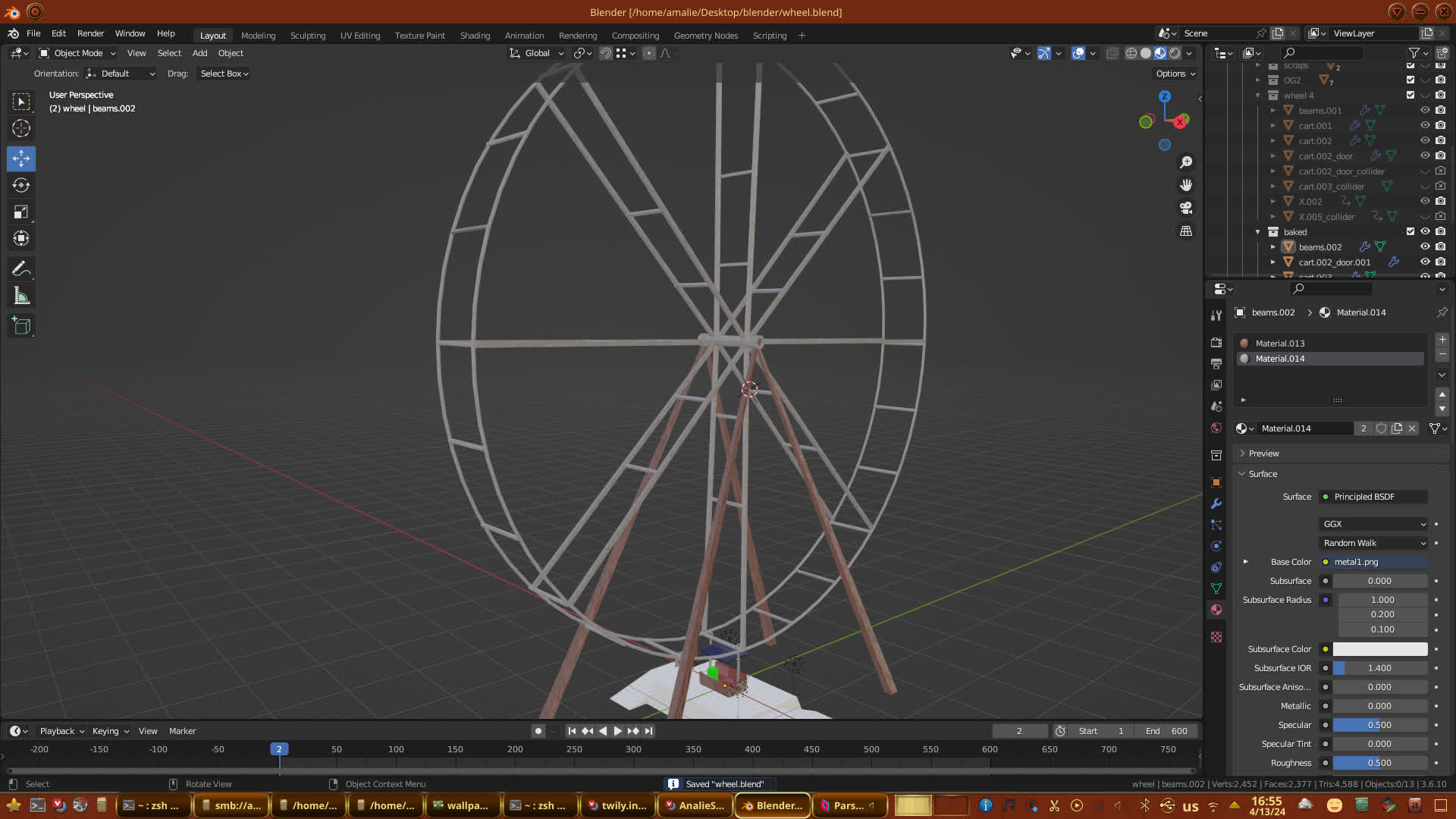Uncheck the baked collection checkbox

(1410, 231)
